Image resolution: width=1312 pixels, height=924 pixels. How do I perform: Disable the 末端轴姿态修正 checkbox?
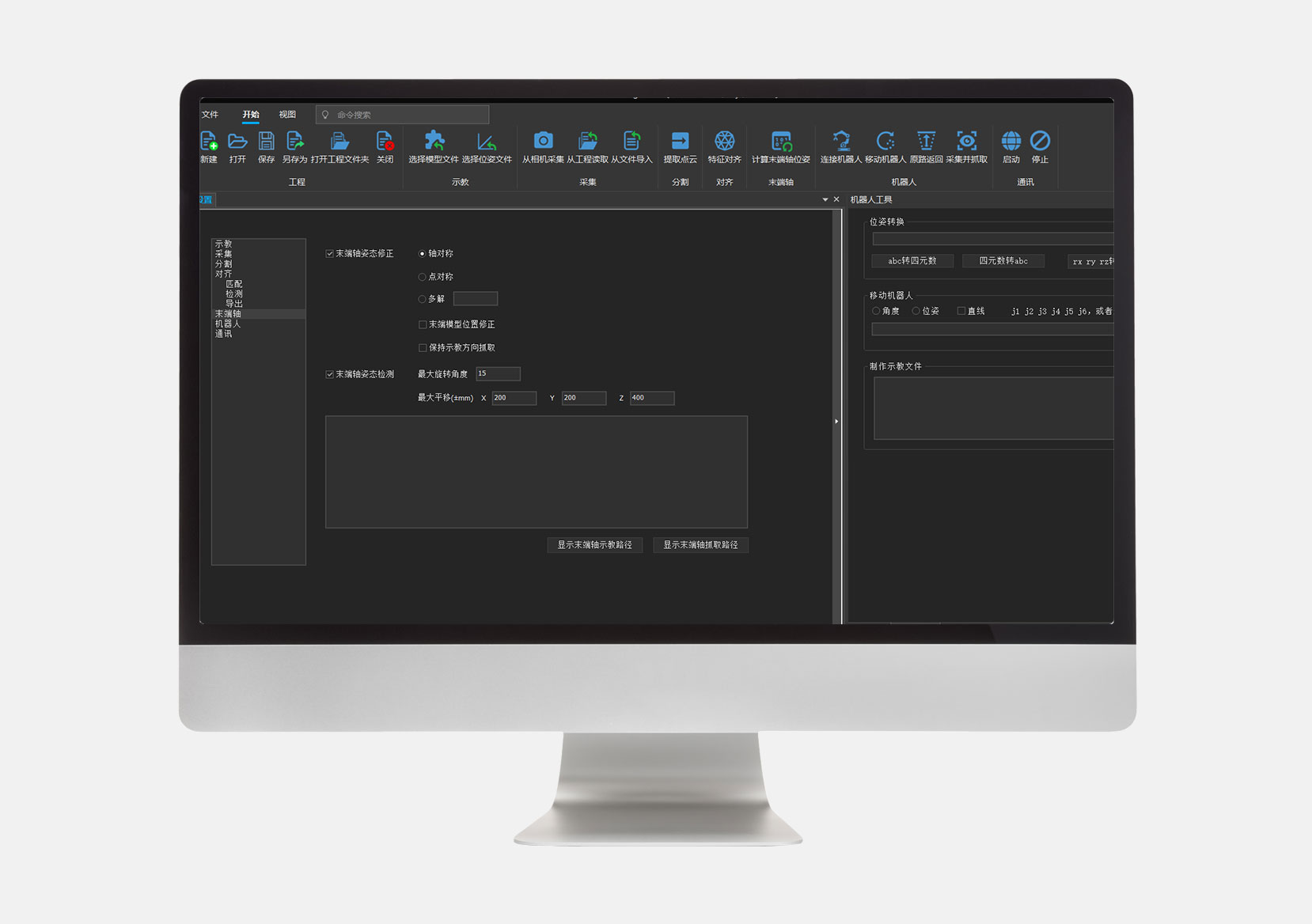[330, 254]
